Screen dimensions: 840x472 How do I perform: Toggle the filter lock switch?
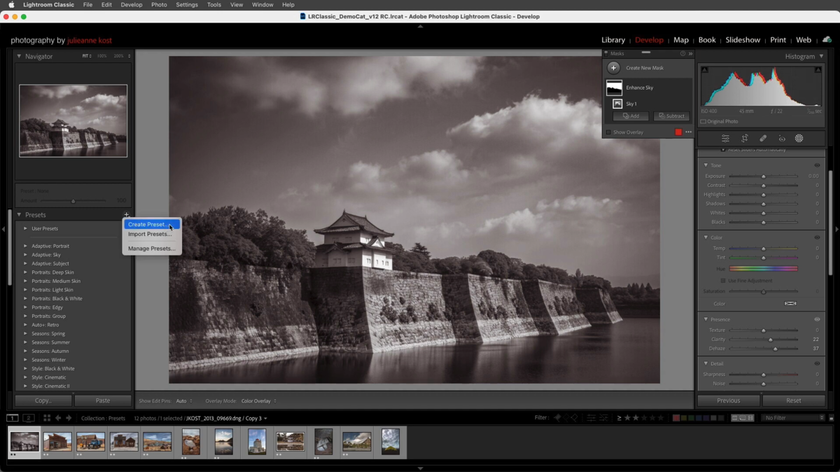(831, 418)
